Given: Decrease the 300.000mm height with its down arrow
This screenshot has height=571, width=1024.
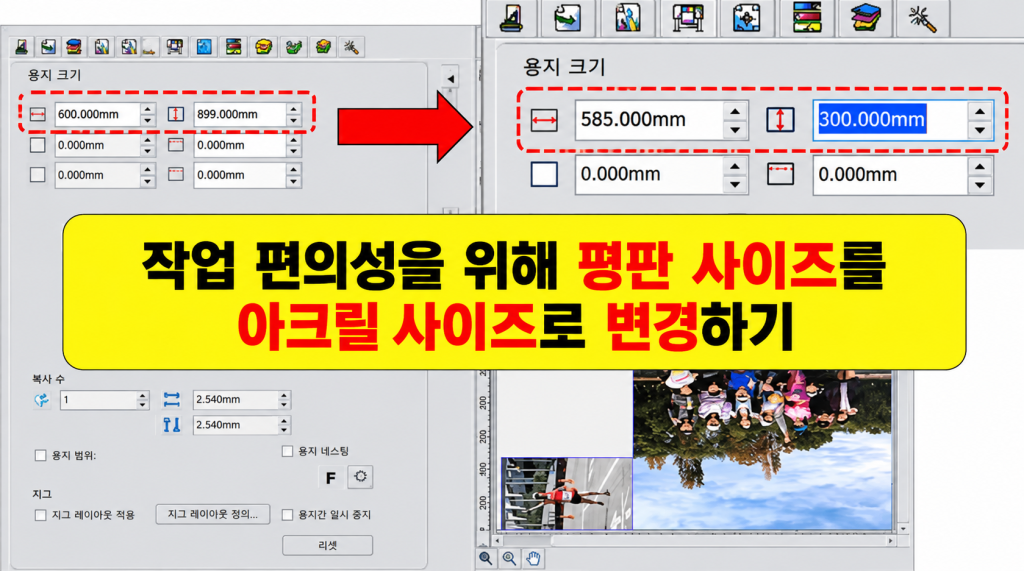Looking at the screenshot, I should [980, 130].
